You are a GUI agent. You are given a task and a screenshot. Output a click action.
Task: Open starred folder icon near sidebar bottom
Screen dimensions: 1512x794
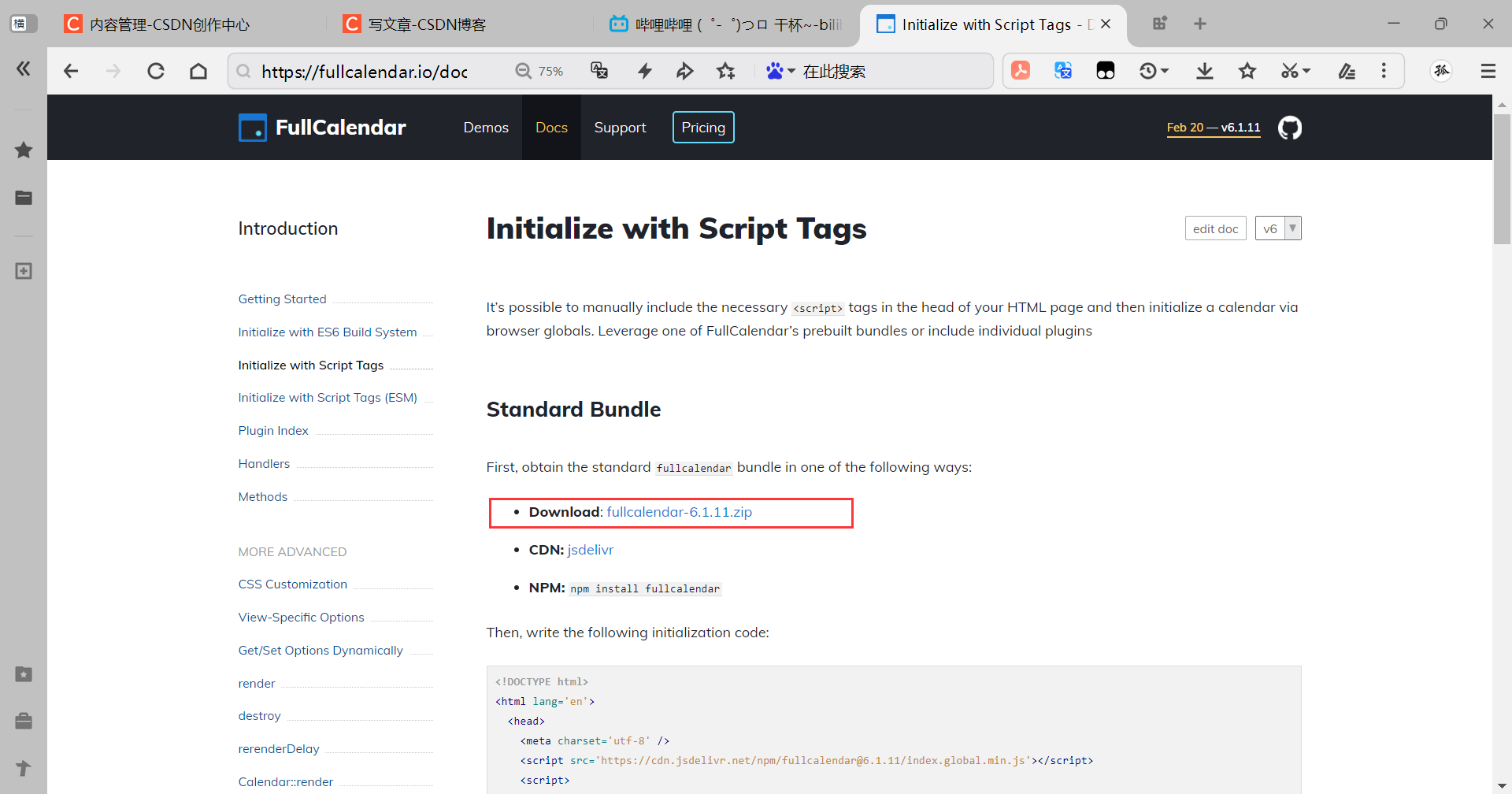pyautogui.click(x=24, y=674)
